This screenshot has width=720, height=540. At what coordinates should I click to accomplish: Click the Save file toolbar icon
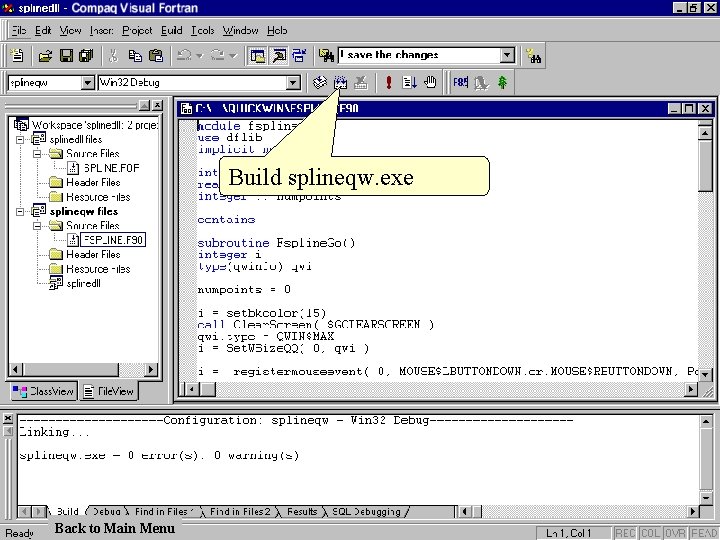pyautogui.click(x=66, y=56)
